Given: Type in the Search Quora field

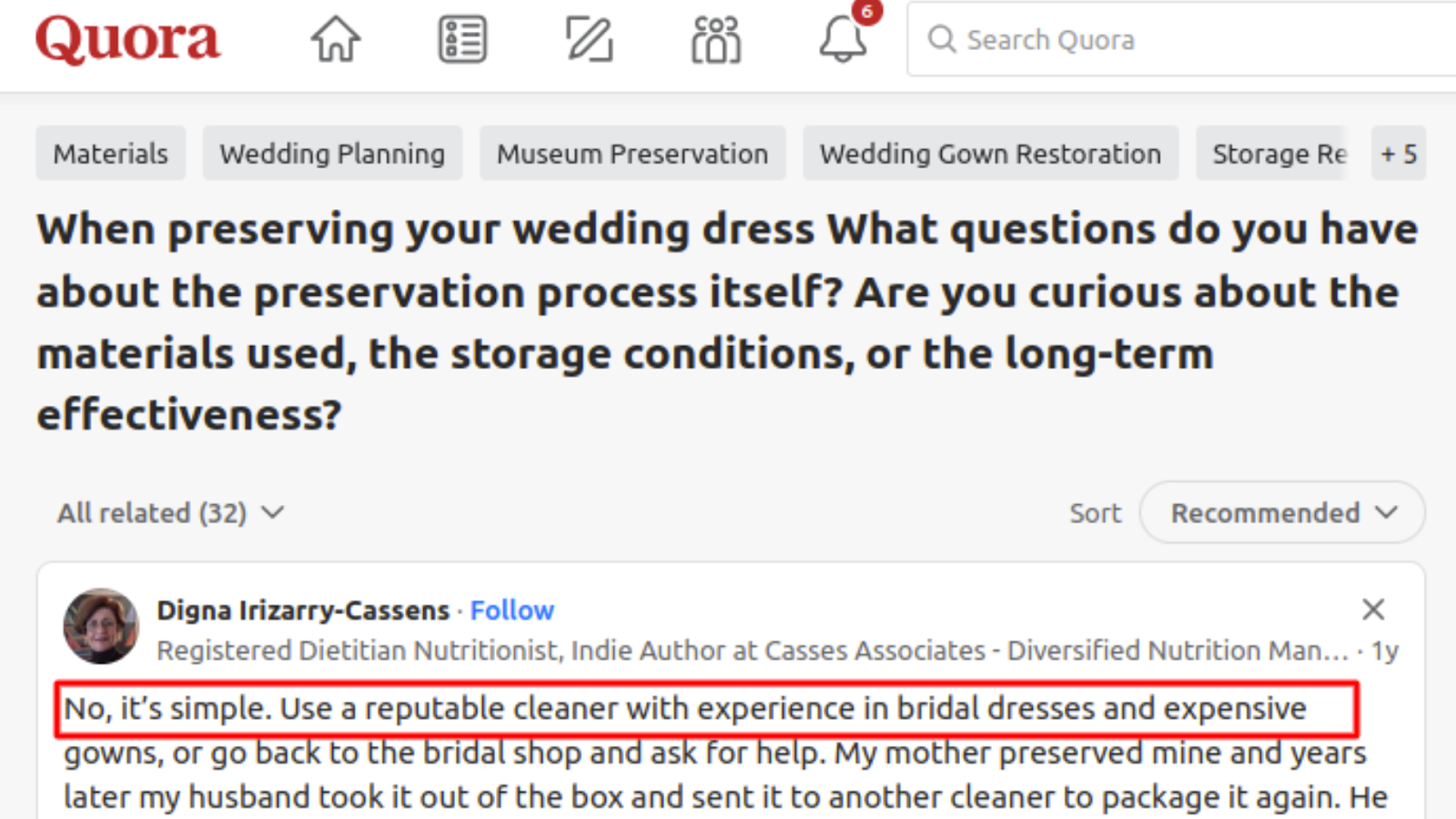Looking at the screenshot, I should point(1183,40).
